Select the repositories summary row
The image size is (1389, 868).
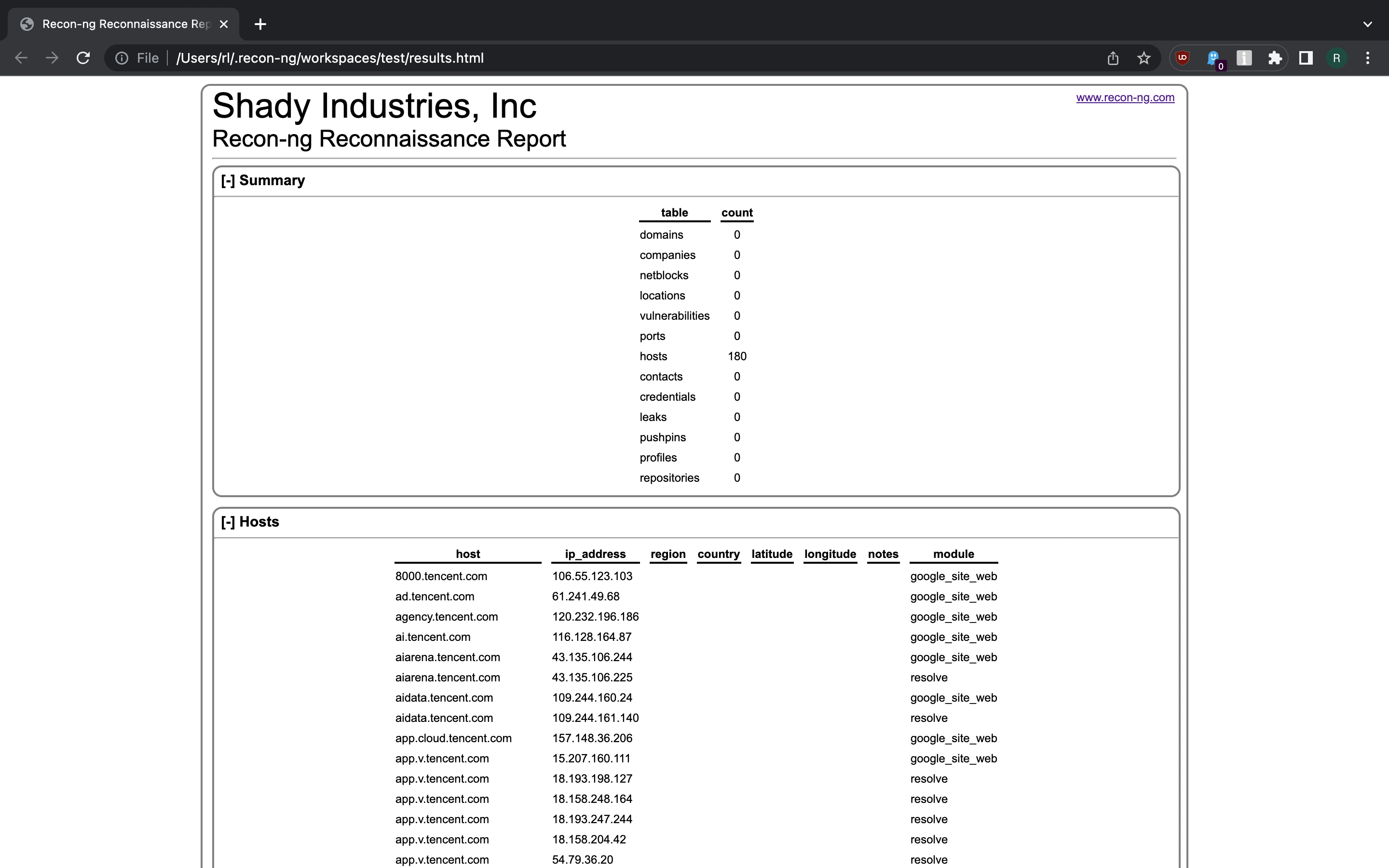[696, 477]
